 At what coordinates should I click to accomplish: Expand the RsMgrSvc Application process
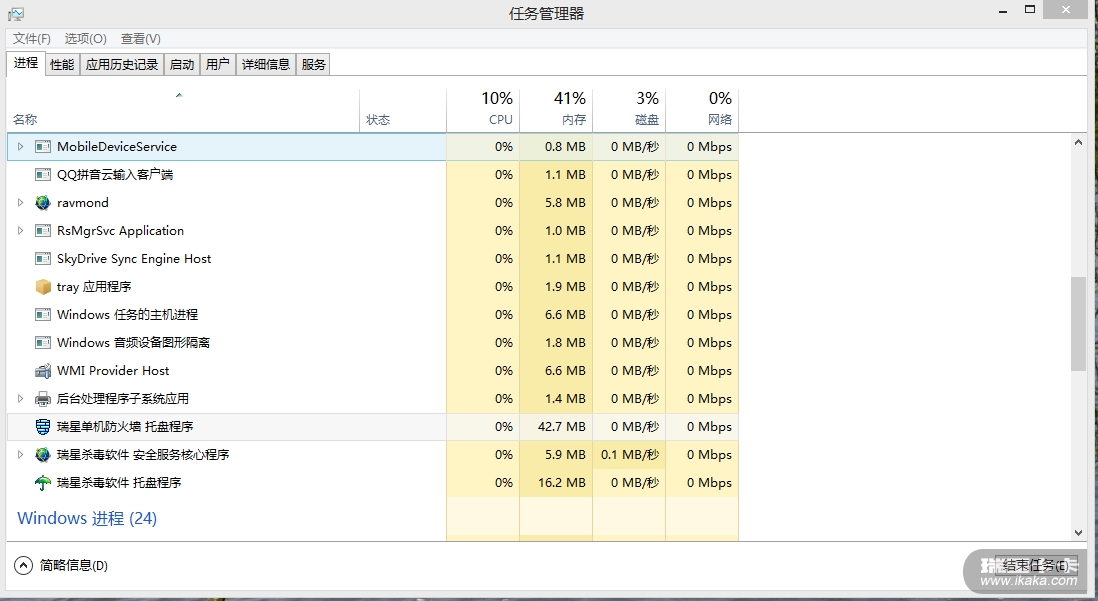(20, 231)
